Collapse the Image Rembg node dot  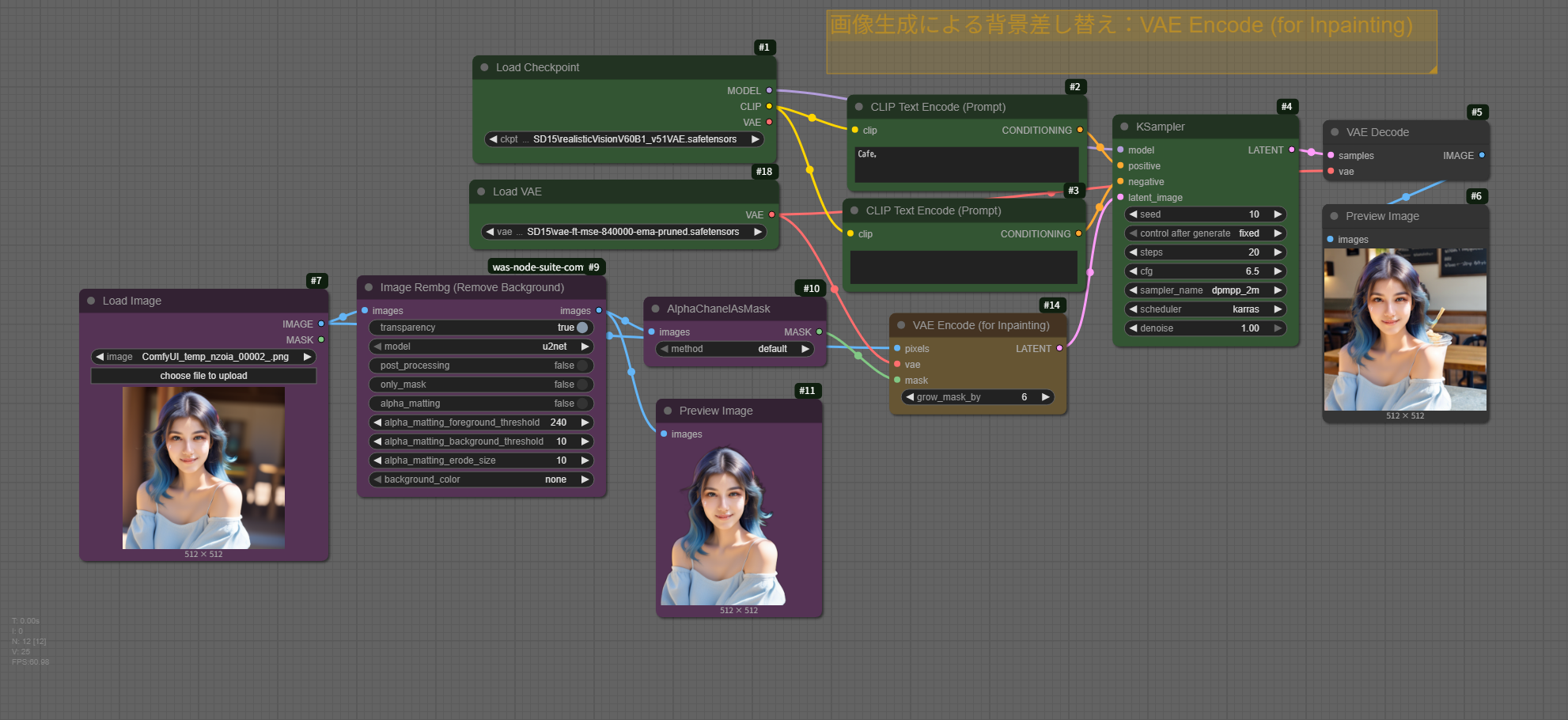coord(369,287)
